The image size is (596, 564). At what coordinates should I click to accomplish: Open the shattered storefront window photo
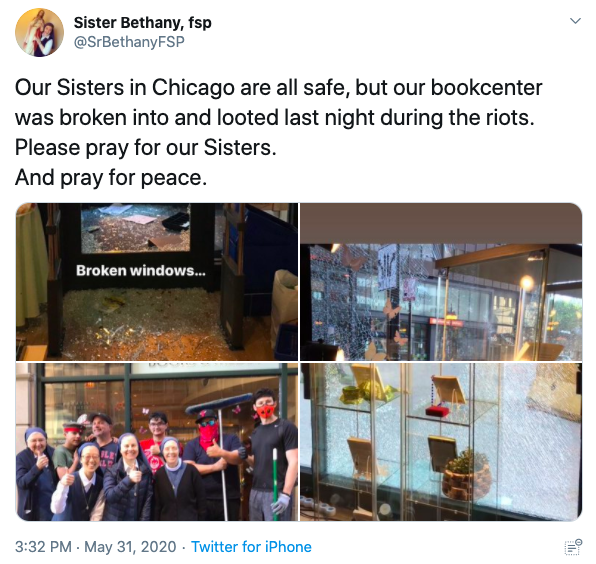click(441, 282)
